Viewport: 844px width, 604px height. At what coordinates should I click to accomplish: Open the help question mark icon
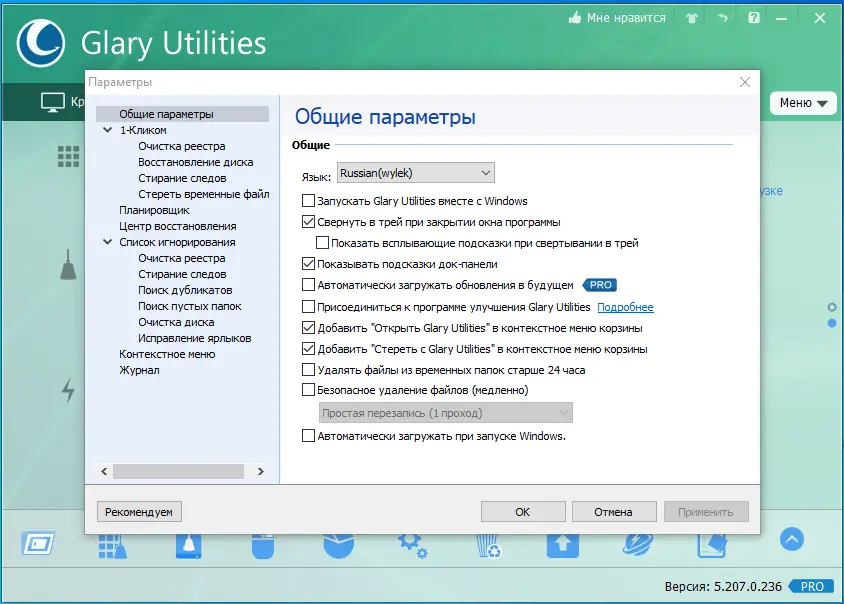tap(754, 18)
